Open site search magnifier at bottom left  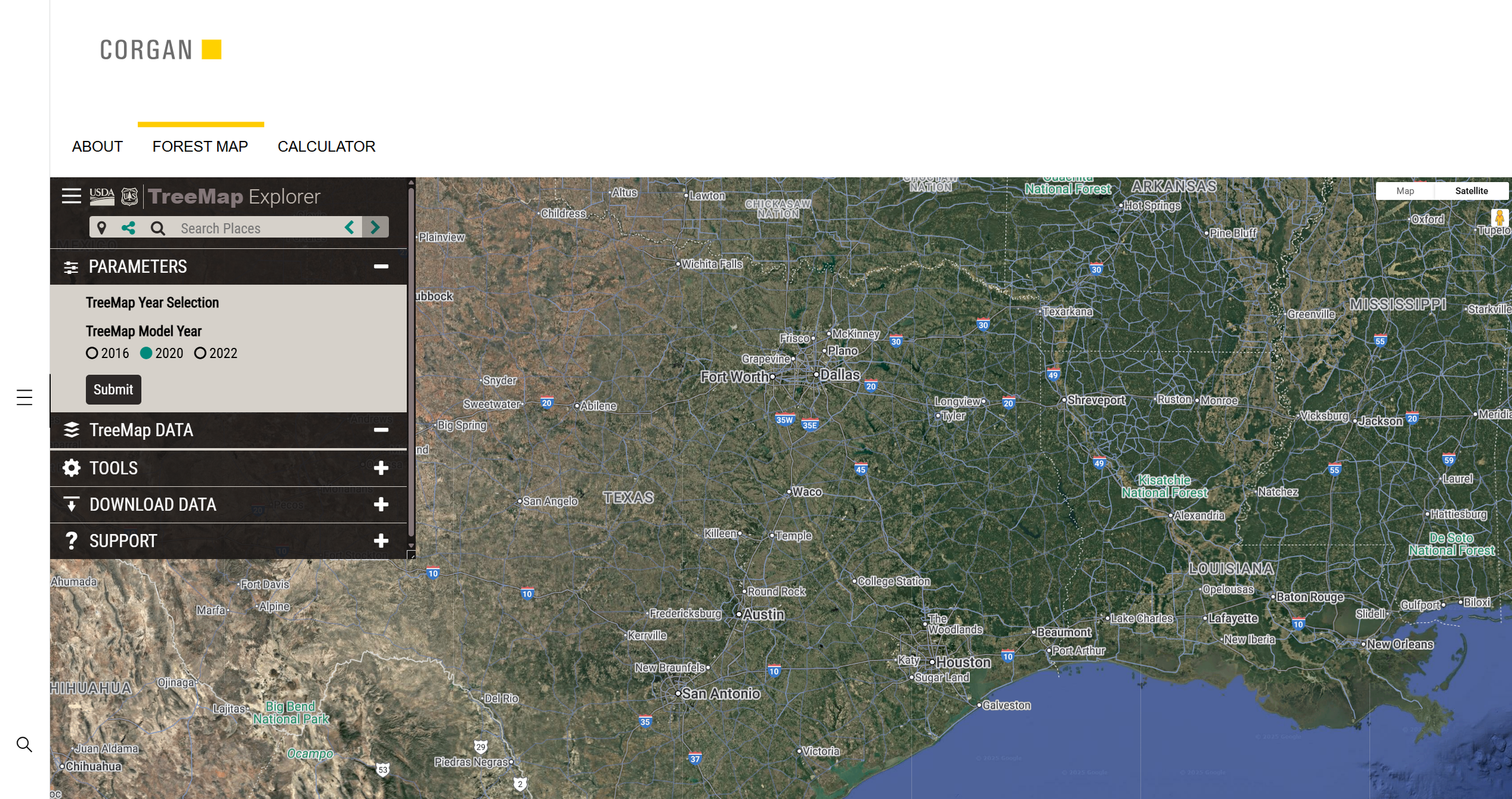(24, 744)
